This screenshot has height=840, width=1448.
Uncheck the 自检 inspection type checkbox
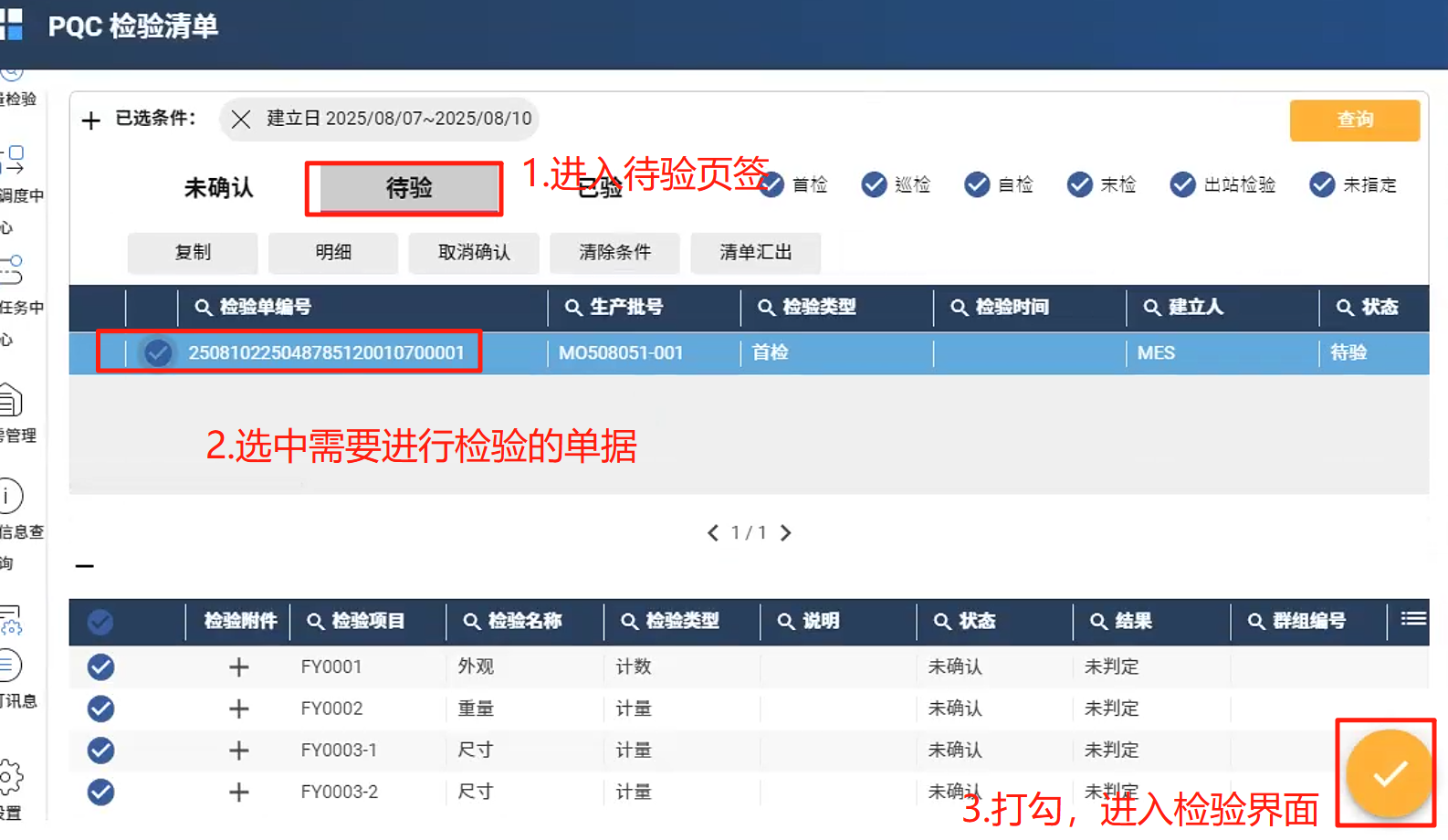coord(977,184)
